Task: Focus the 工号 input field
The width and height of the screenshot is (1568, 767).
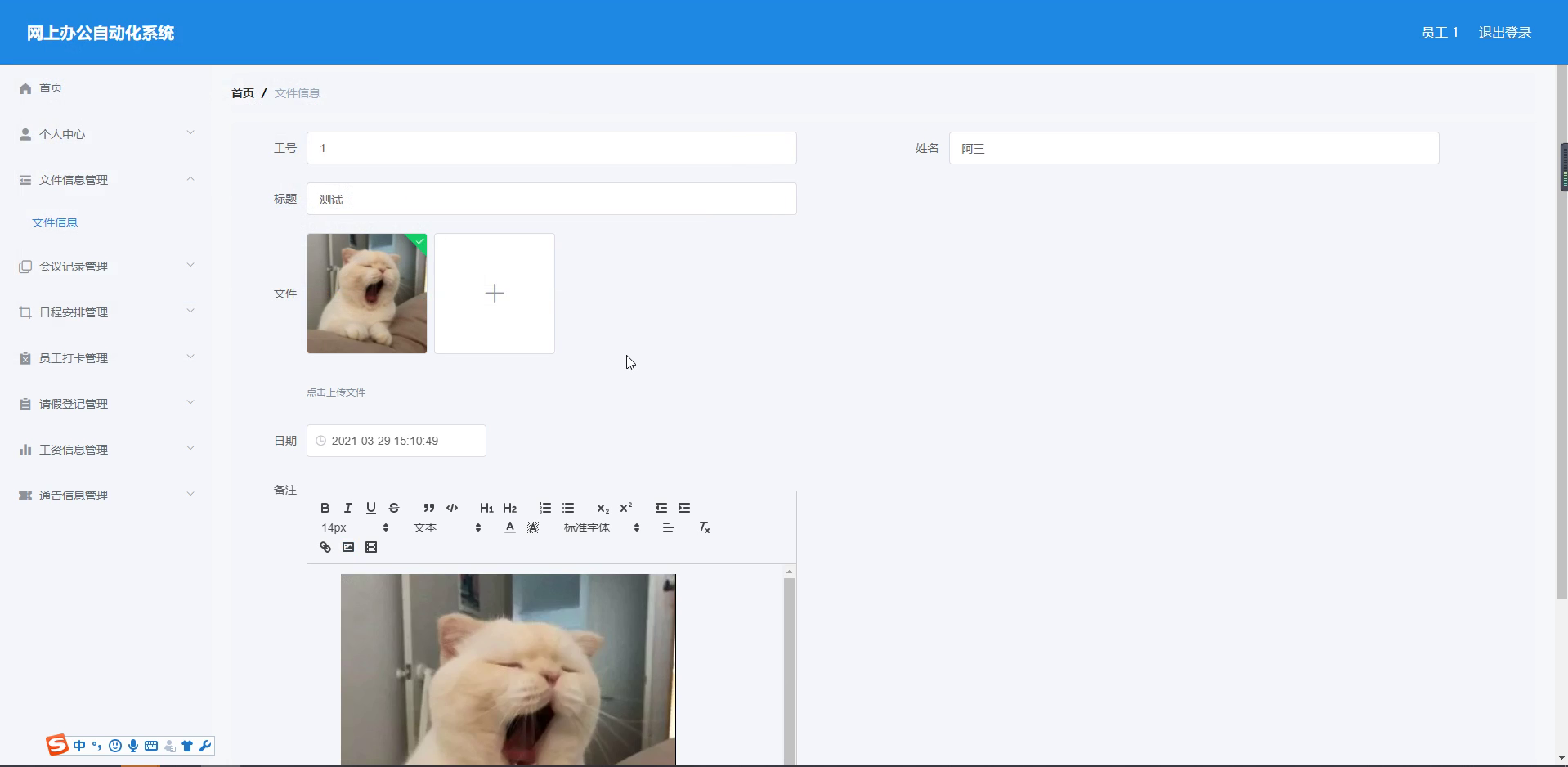Action: pyautogui.click(x=552, y=148)
